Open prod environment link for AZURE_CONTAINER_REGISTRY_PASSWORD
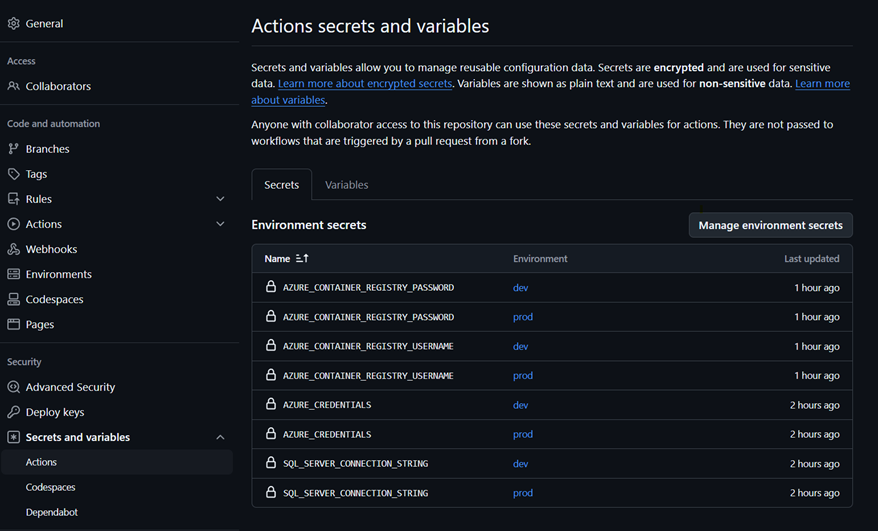This screenshot has width=878, height=531. [x=523, y=317]
